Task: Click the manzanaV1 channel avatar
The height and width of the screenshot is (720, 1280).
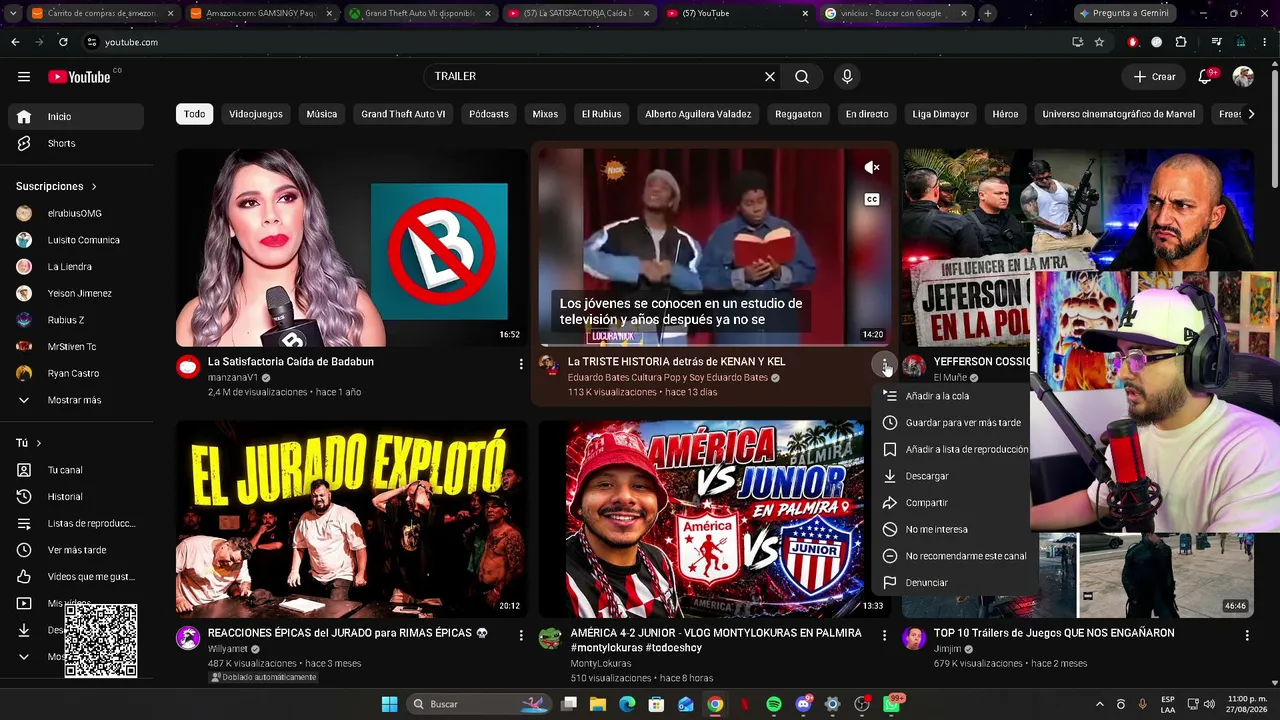Action: (x=188, y=367)
